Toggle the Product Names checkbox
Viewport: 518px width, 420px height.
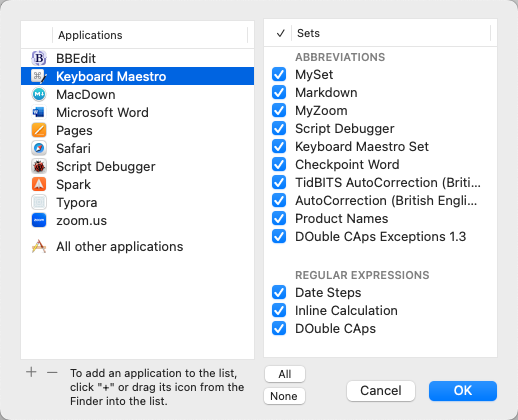point(279,219)
